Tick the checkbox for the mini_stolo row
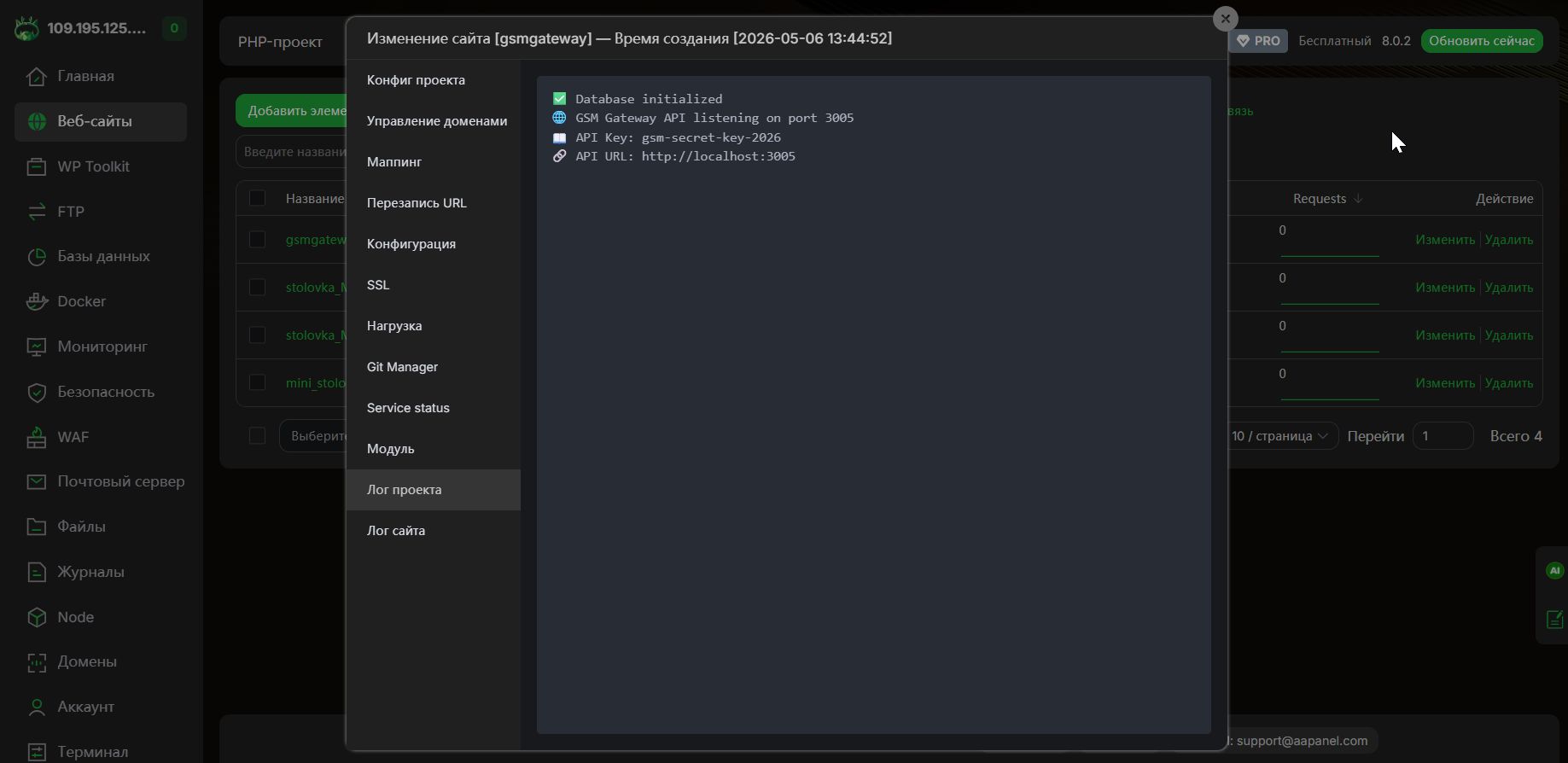This screenshot has width=1568, height=763. pyautogui.click(x=257, y=383)
